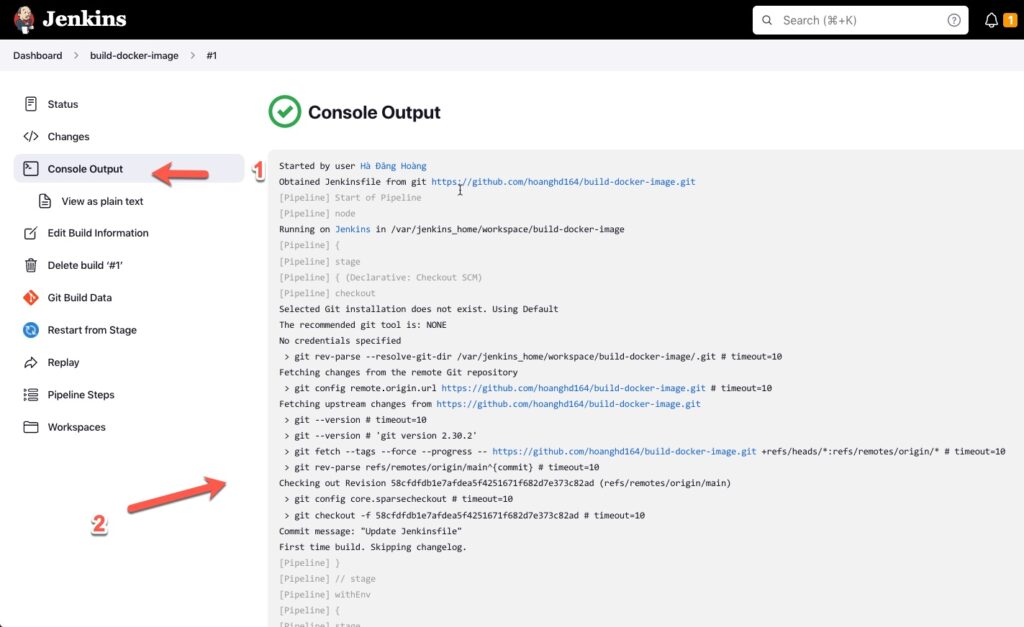Viewport: 1024px width, 627px height.
Task: Click 'Commit message: "Update Jenkinsfile"' line
Action: 370,531
